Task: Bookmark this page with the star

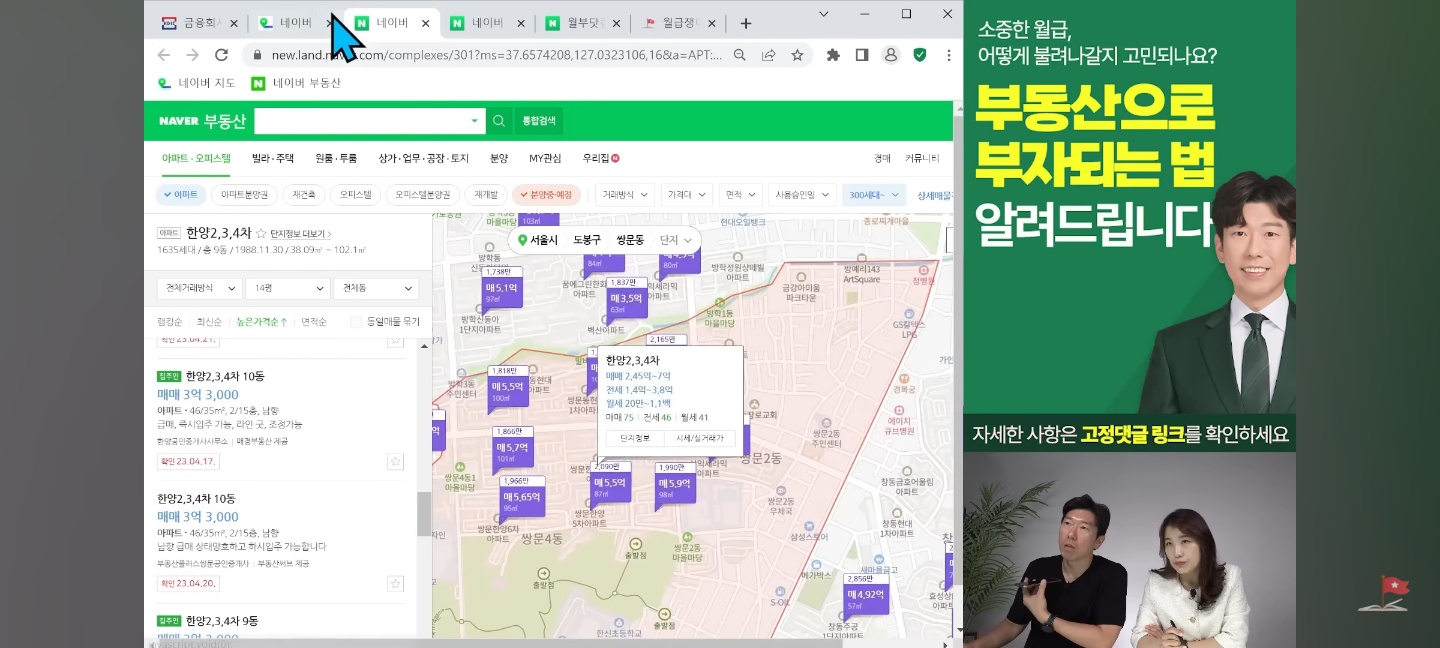Action: click(x=797, y=55)
